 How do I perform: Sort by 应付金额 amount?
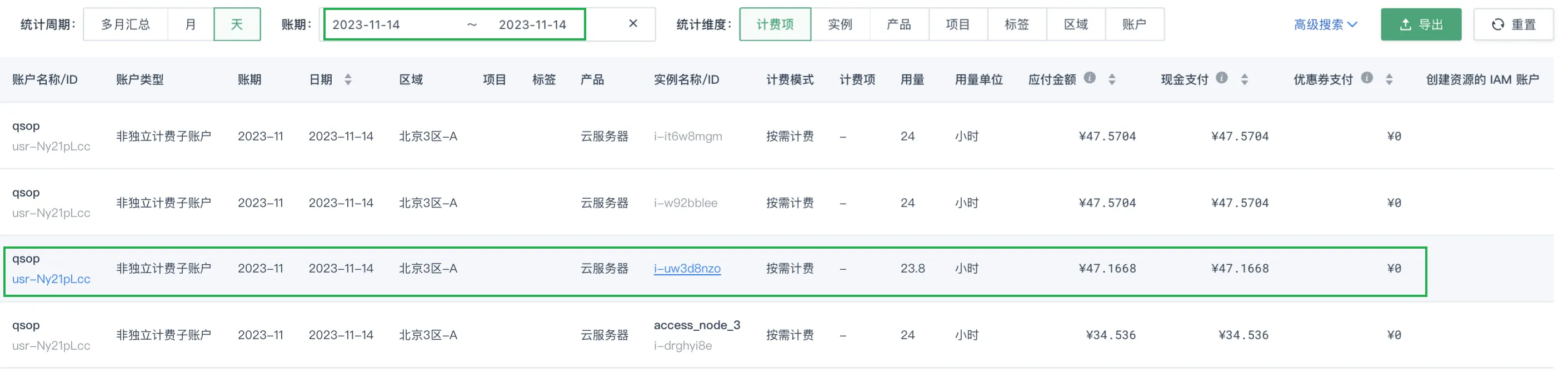(x=1112, y=80)
